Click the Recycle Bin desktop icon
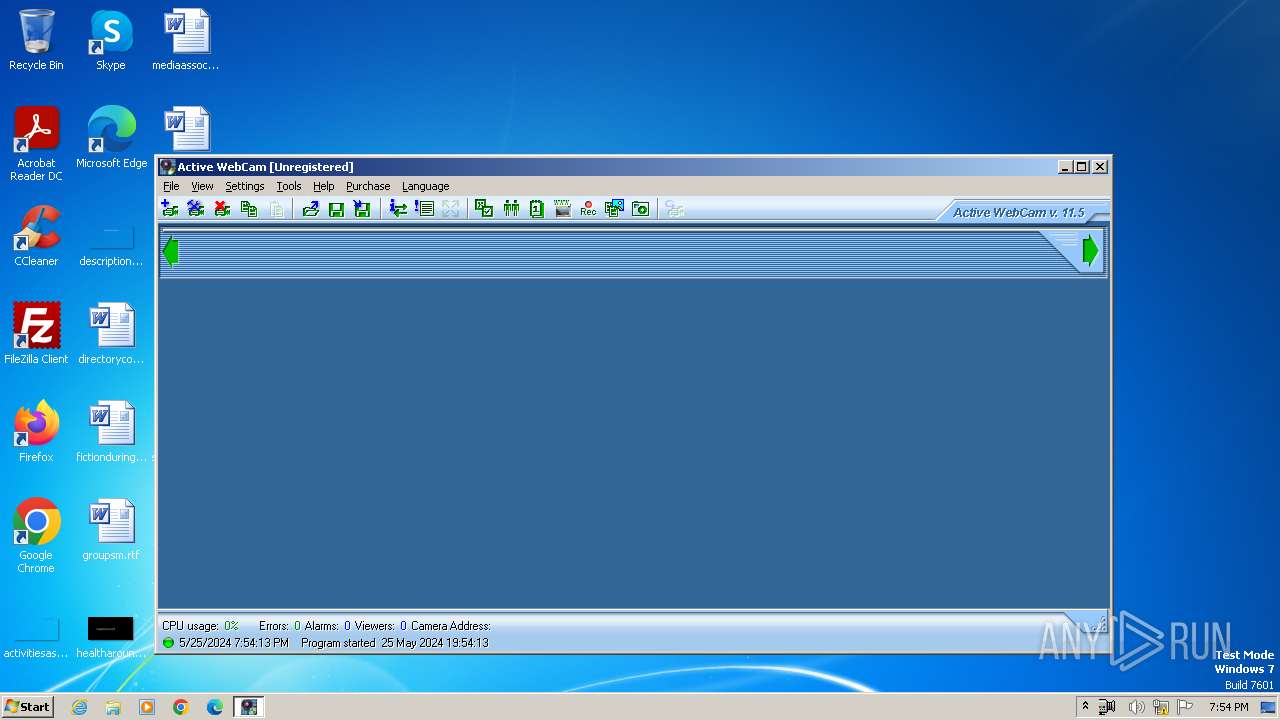This screenshot has height=720, width=1280. point(36,40)
